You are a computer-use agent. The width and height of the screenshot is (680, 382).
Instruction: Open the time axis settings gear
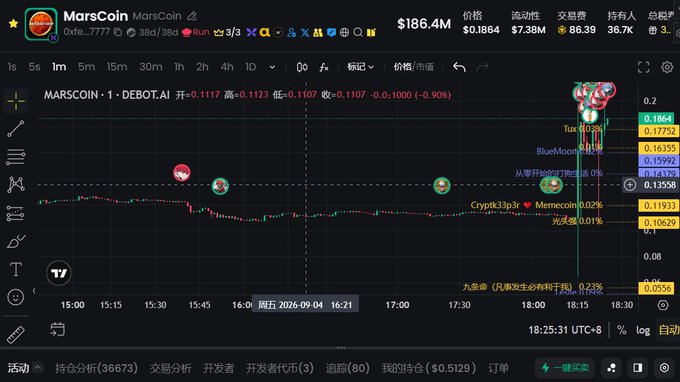663,305
